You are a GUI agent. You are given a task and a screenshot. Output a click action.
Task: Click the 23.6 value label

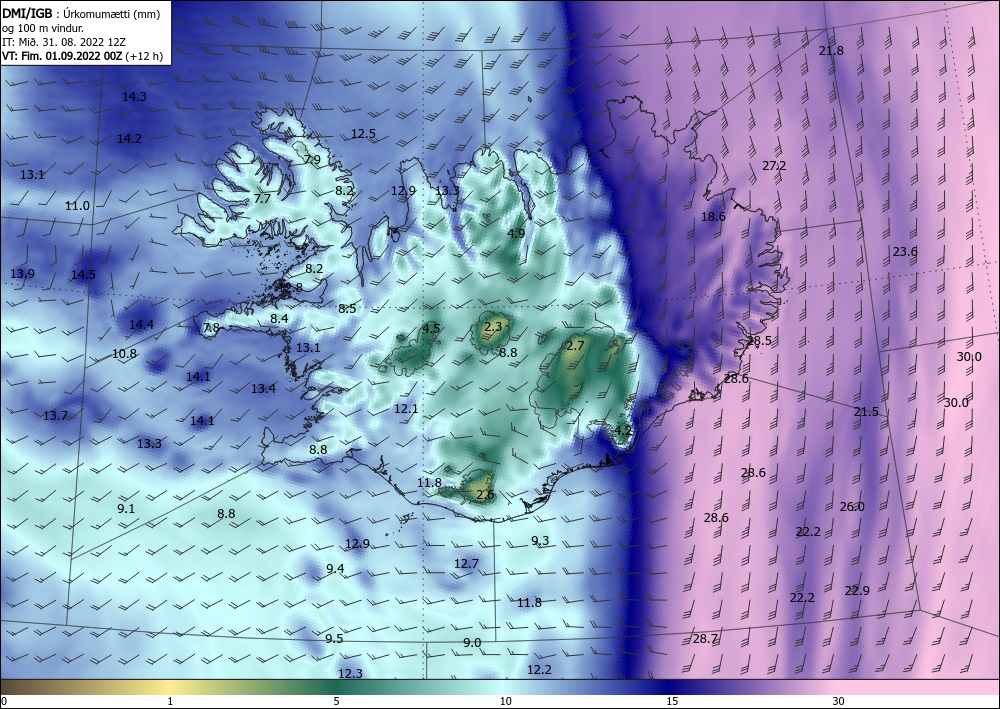tap(904, 252)
